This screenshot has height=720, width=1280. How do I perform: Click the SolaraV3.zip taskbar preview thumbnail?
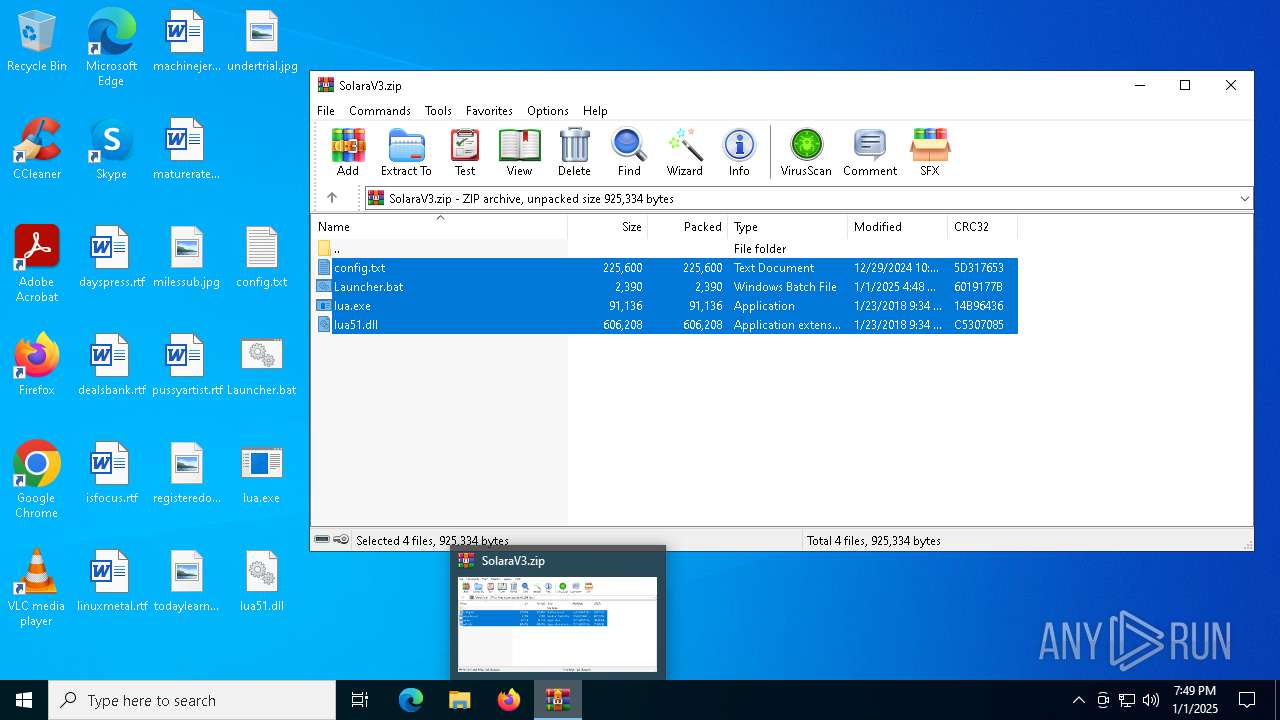558,624
